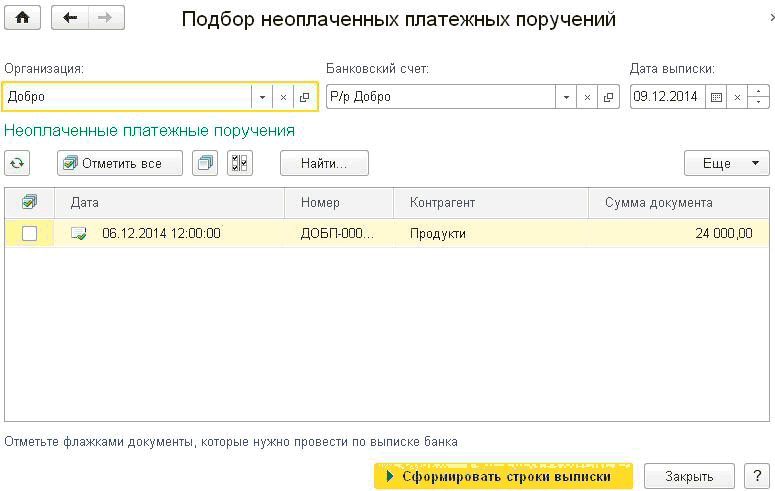
Task: Expand the Еще menu
Action: (727, 163)
